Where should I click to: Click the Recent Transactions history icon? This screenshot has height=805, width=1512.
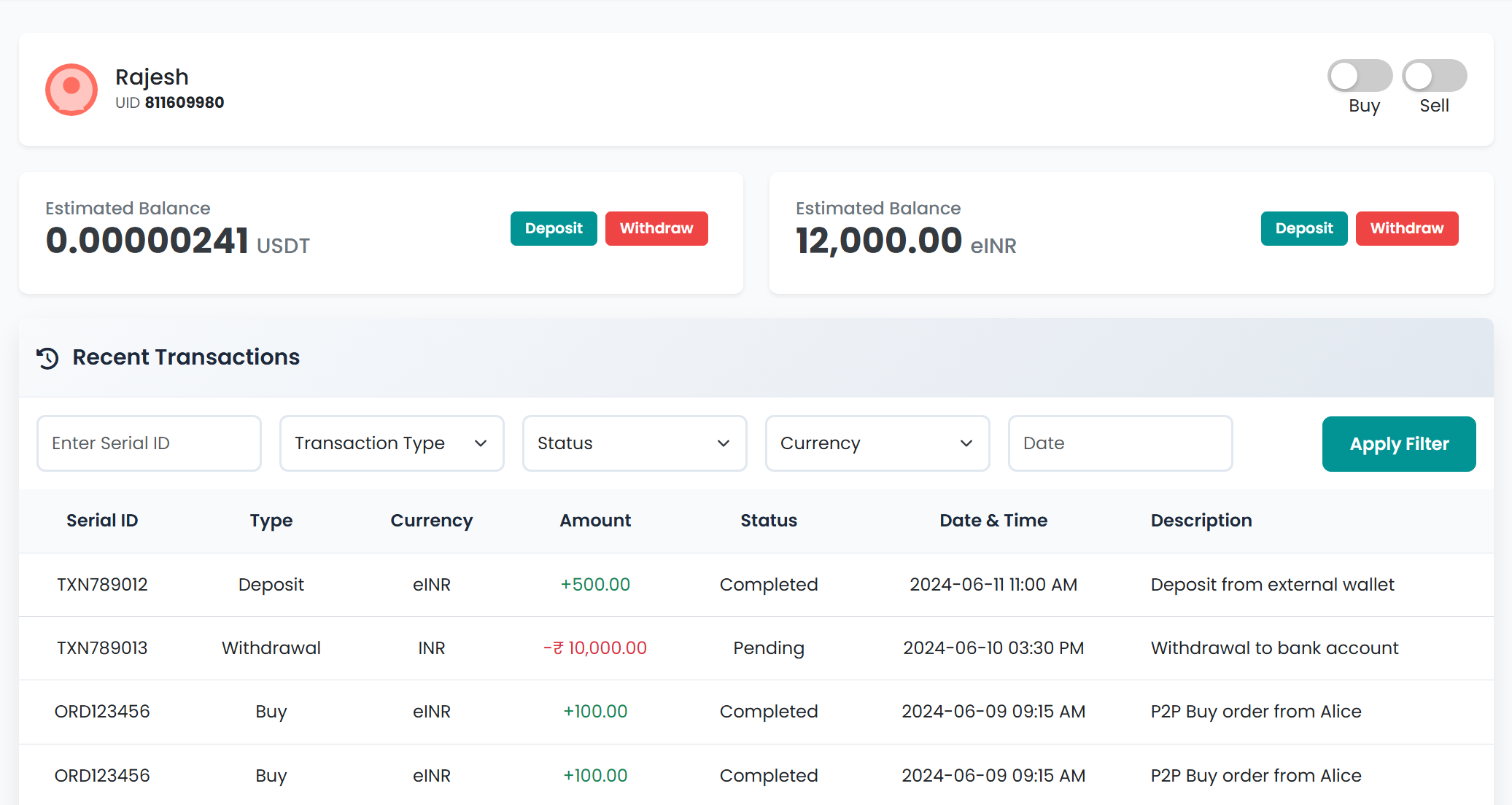click(x=48, y=358)
